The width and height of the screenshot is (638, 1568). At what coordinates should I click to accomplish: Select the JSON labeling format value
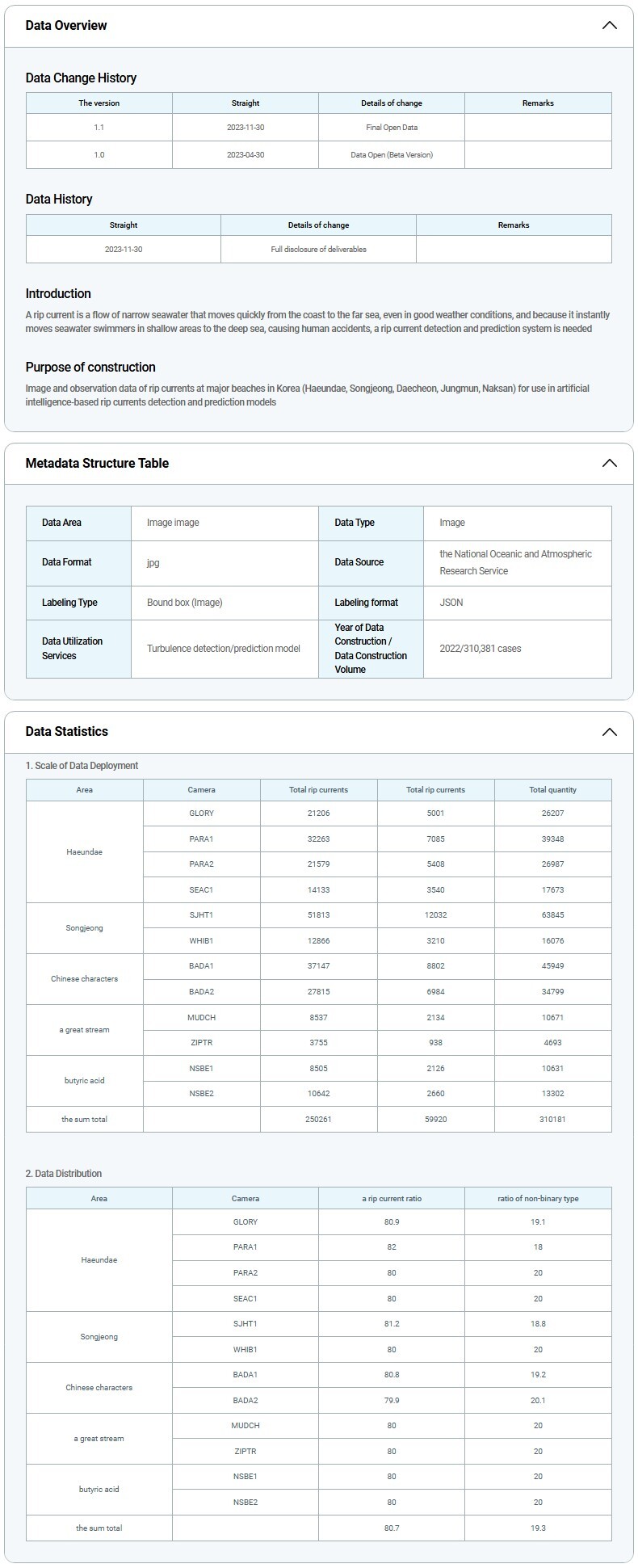(x=451, y=603)
